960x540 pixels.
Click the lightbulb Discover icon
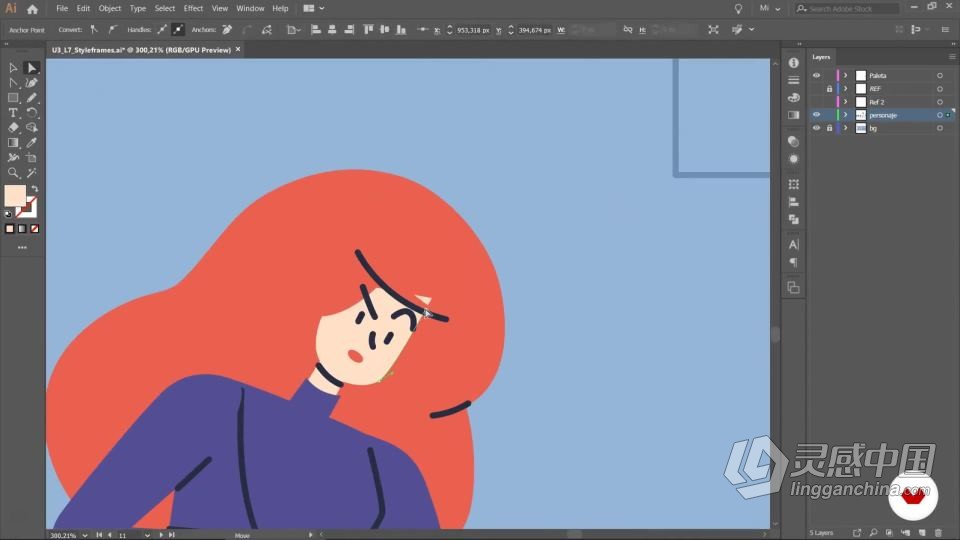738,9
